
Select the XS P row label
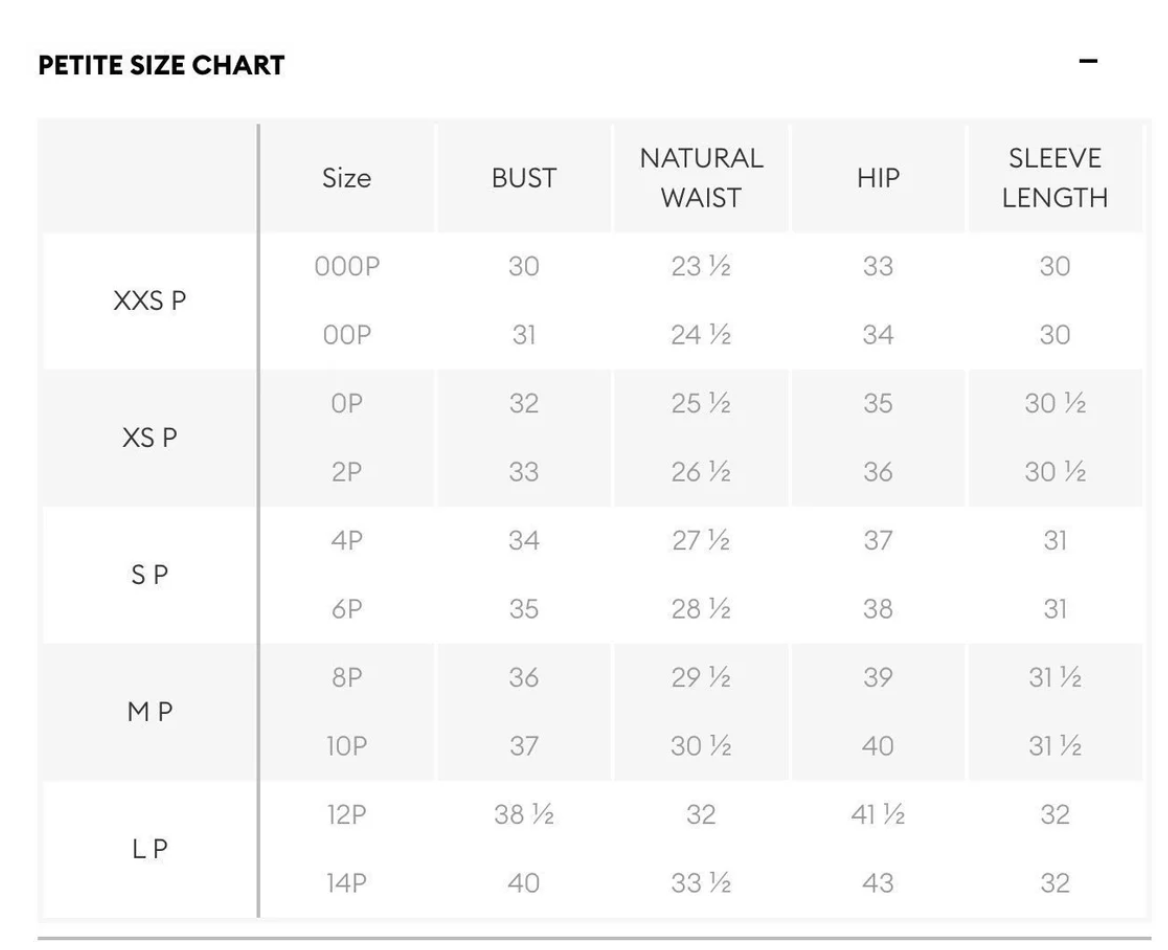pyautogui.click(x=150, y=437)
